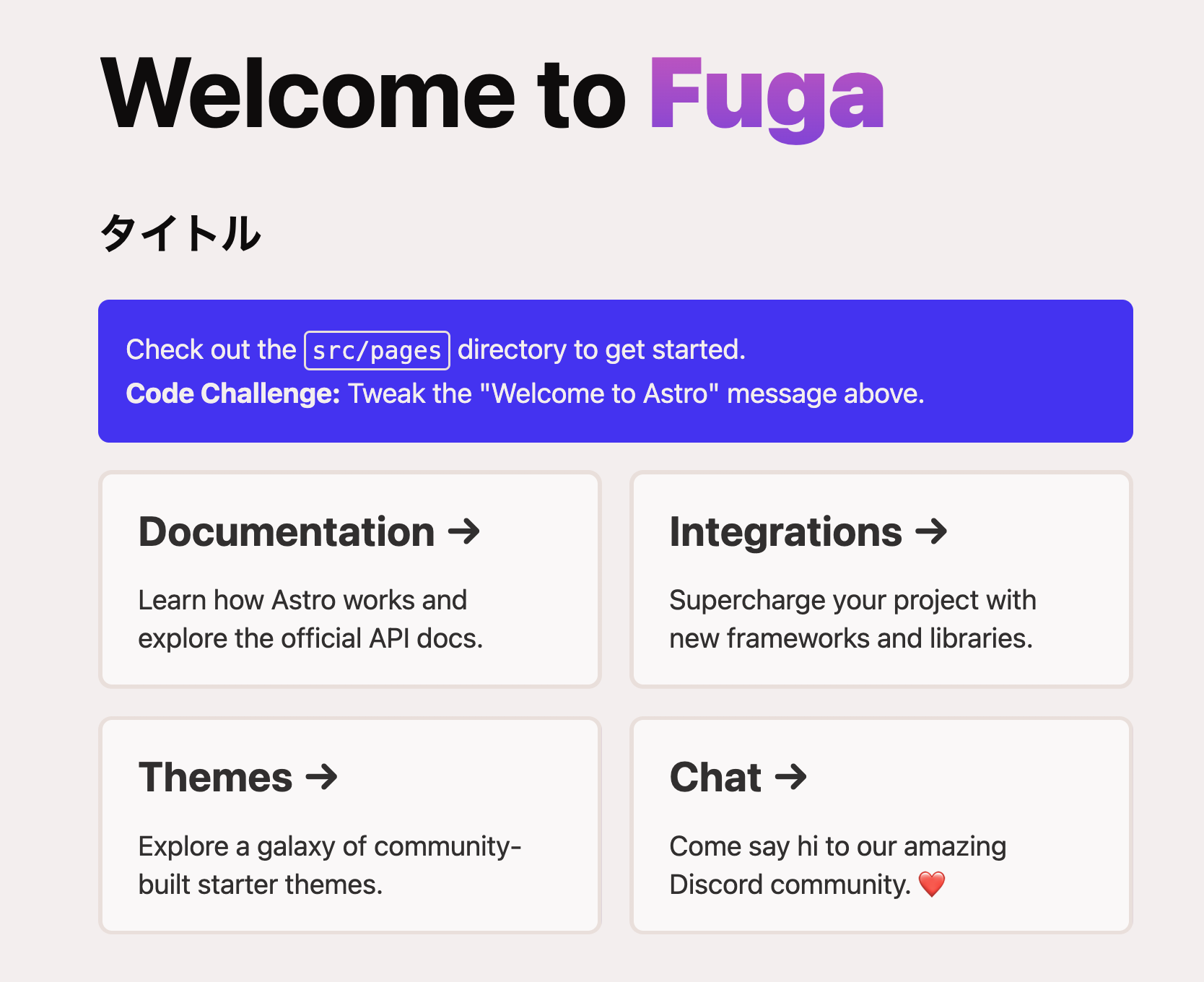
Task: Click the arrow icon next to Integrations
Action: tap(933, 532)
